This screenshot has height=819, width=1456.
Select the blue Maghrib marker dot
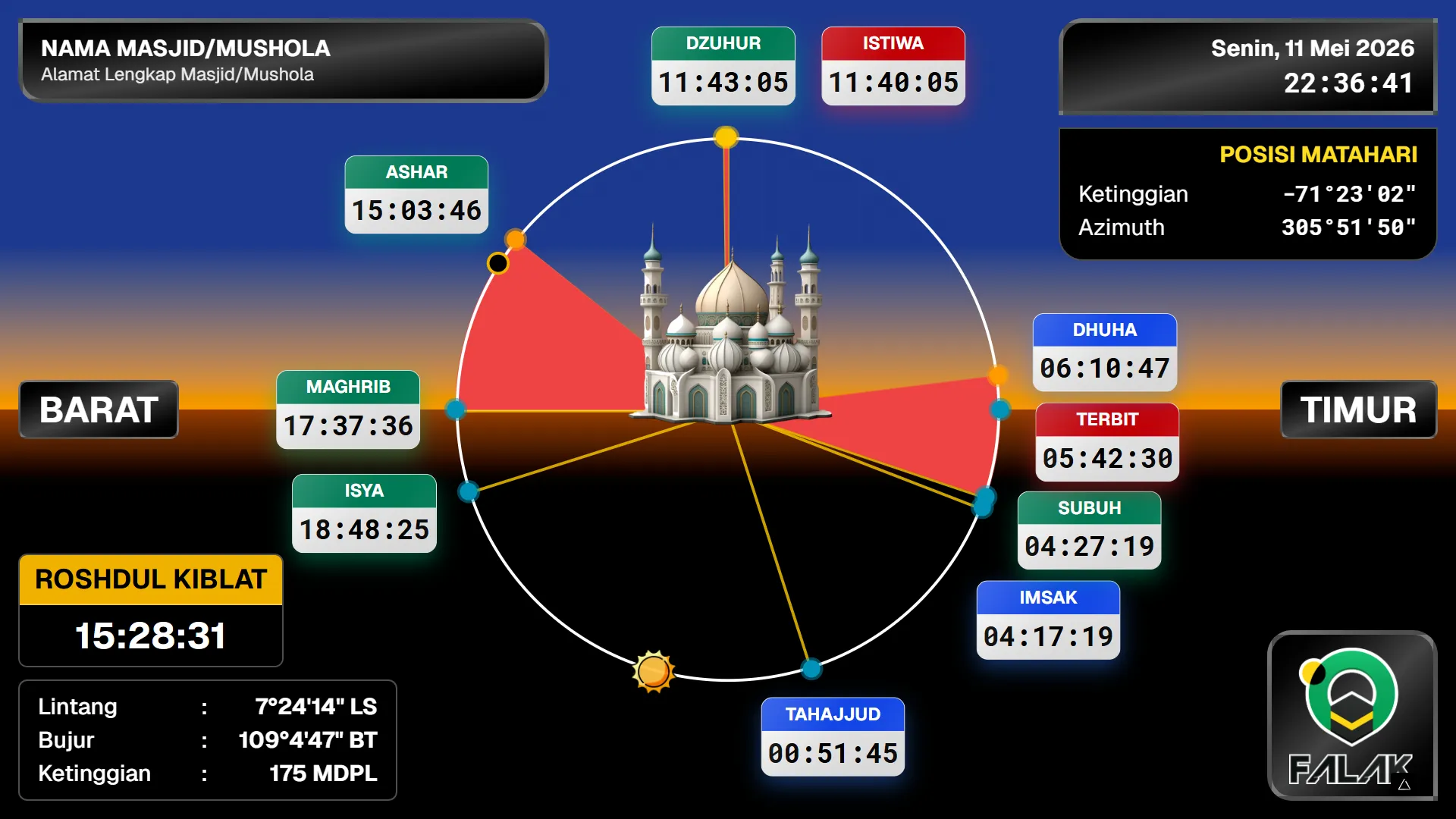click(455, 409)
